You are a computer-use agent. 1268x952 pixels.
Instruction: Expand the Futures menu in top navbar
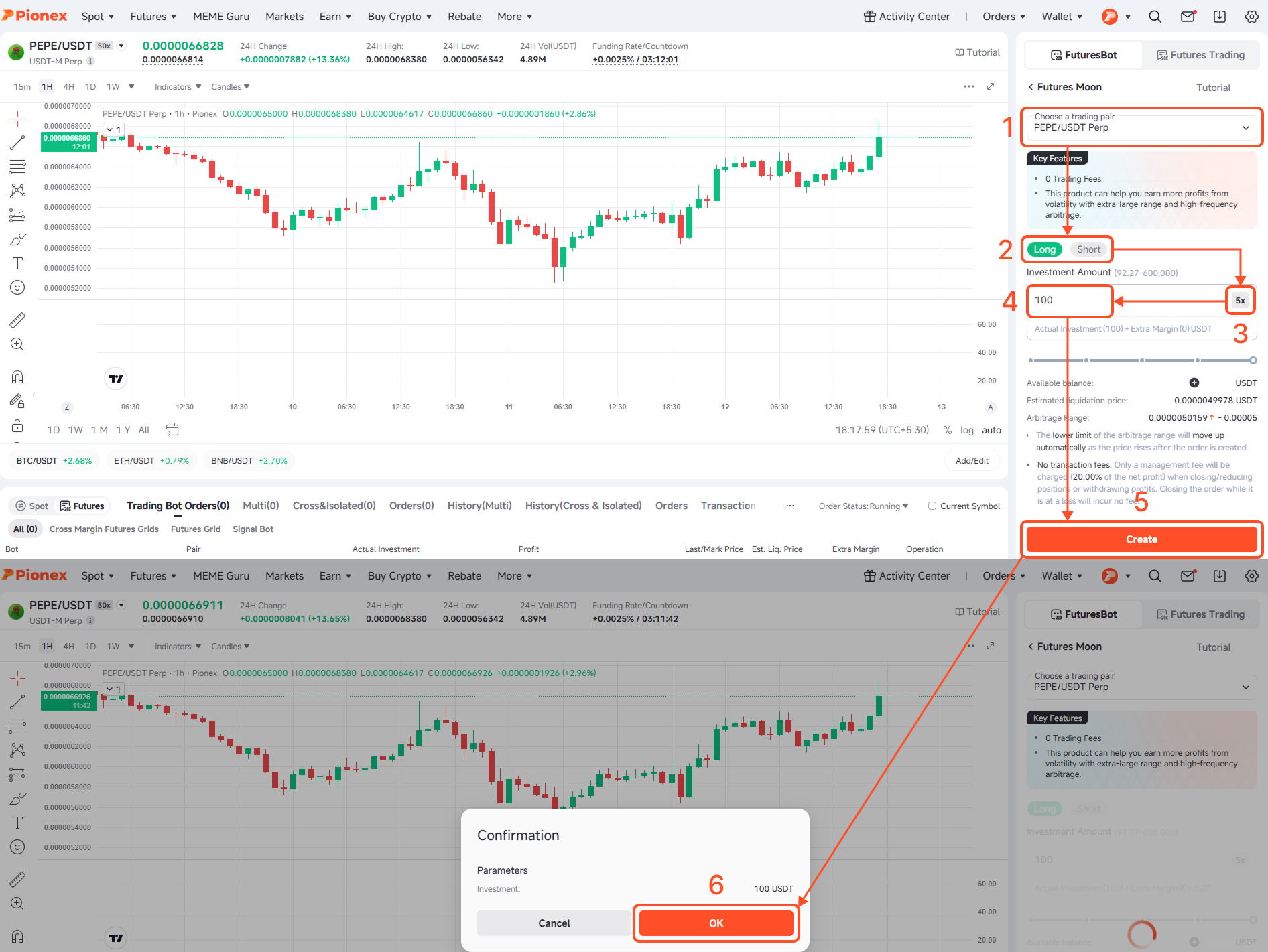coord(153,17)
